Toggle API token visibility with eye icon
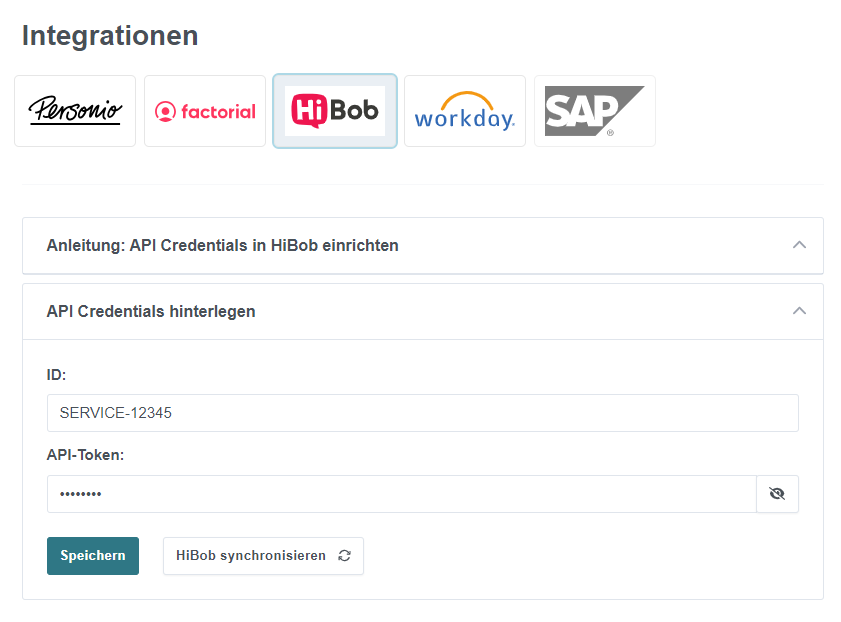 [777, 494]
